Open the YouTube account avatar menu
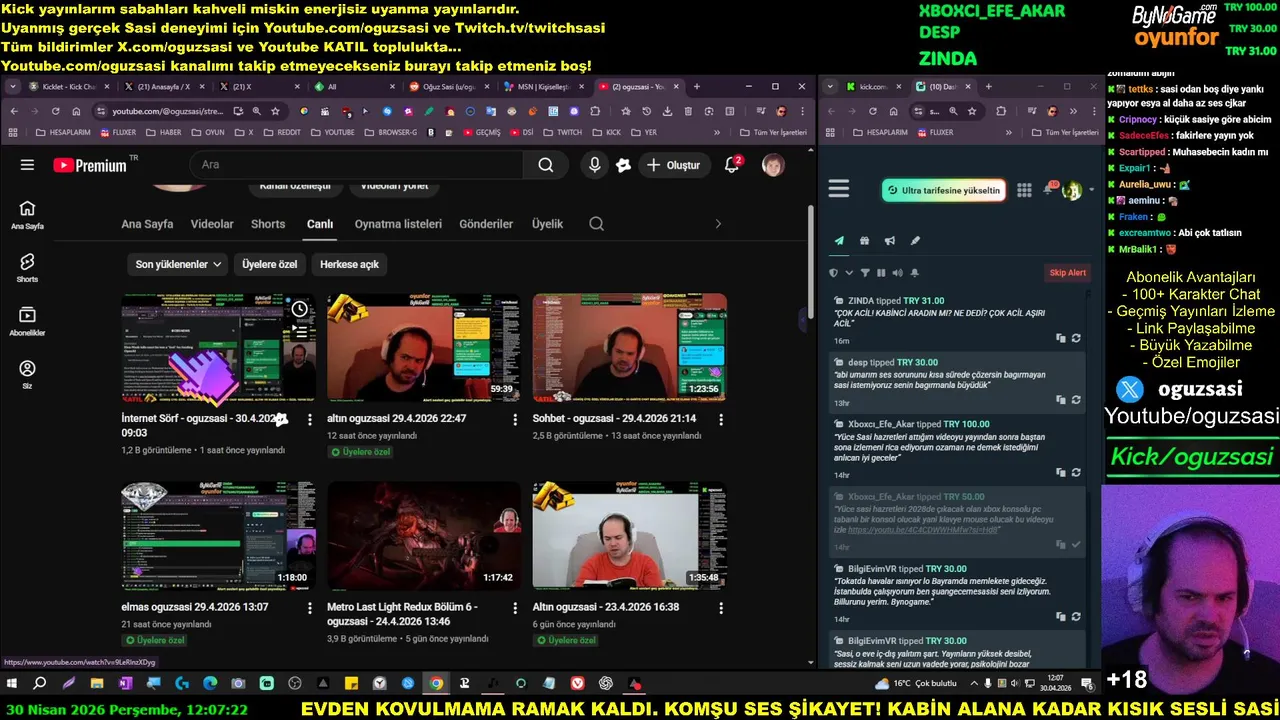 773,165
